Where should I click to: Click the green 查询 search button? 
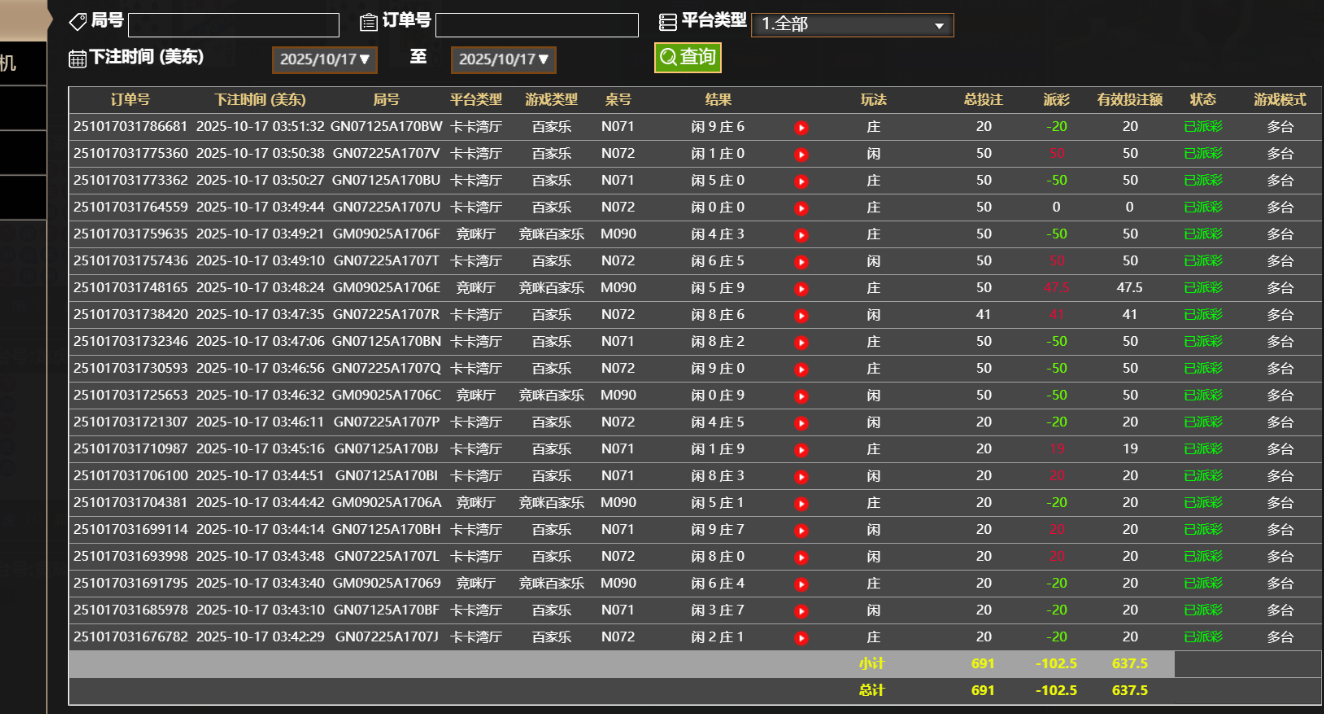(x=687, y=58)
